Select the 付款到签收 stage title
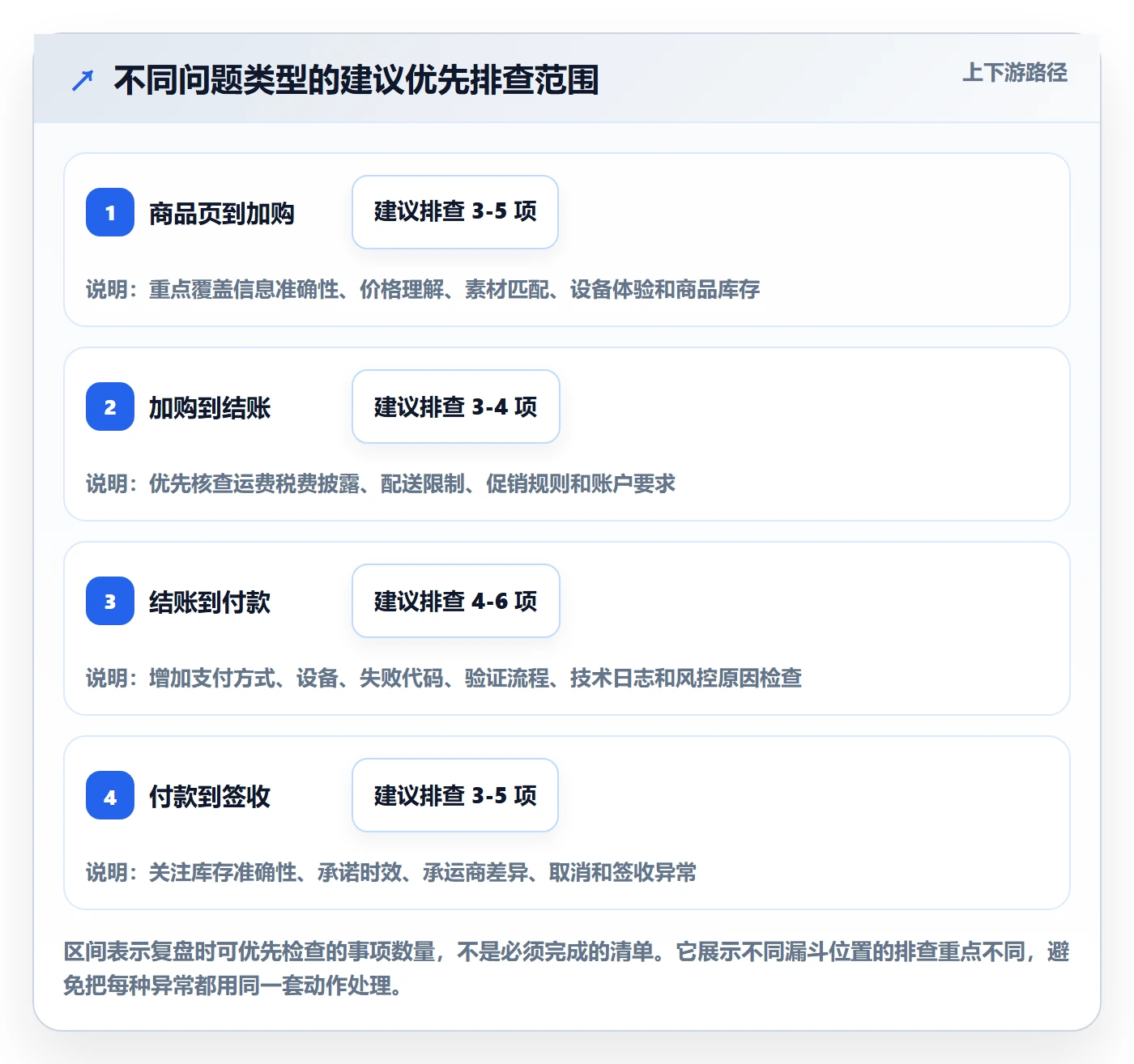The height and width of the screenshot is (1064, 1134). click(x=210, y=797)
